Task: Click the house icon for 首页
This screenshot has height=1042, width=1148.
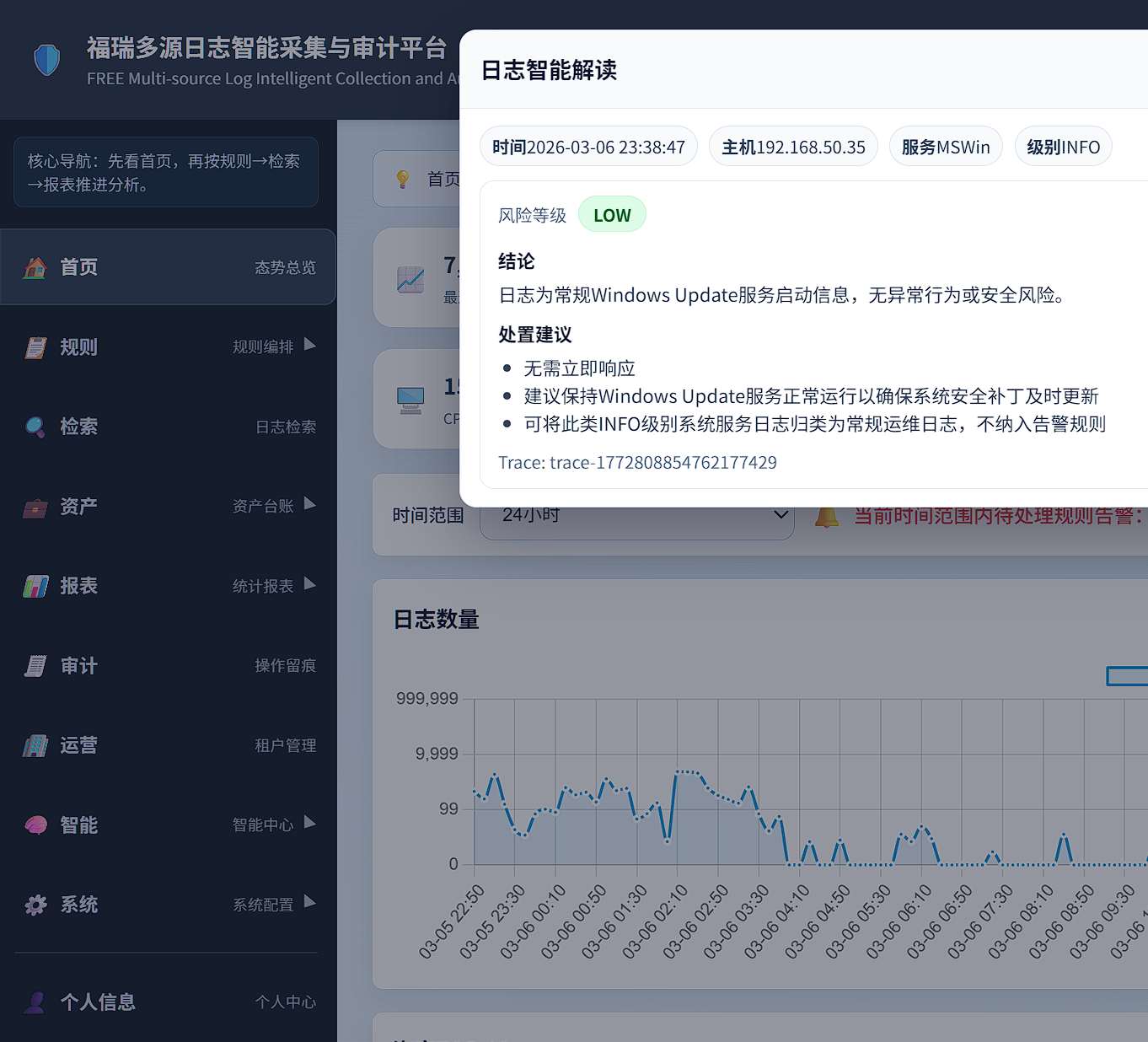Action: tap(35, 268)
